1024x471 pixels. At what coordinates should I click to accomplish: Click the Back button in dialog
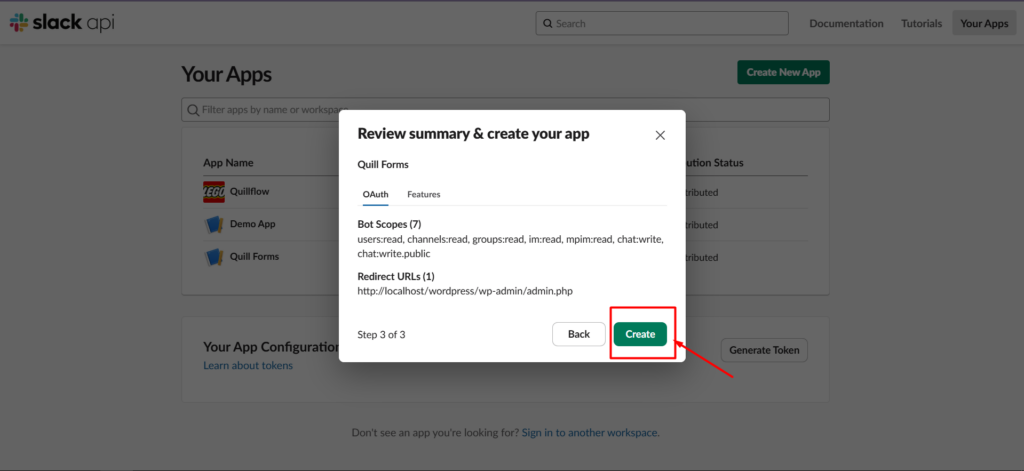click(579, 334)
